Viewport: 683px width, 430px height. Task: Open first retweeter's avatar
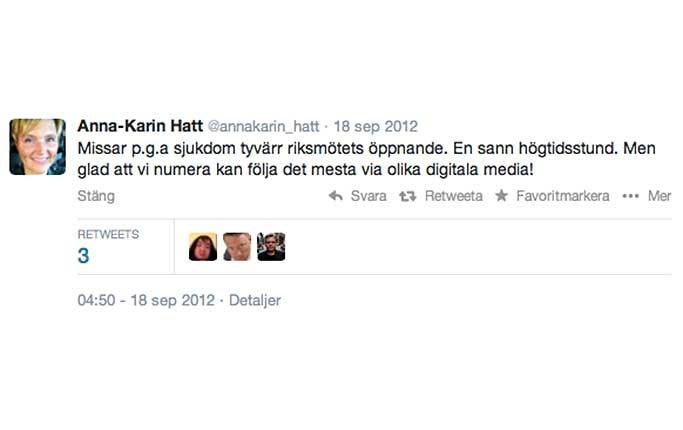pos(203,247)
